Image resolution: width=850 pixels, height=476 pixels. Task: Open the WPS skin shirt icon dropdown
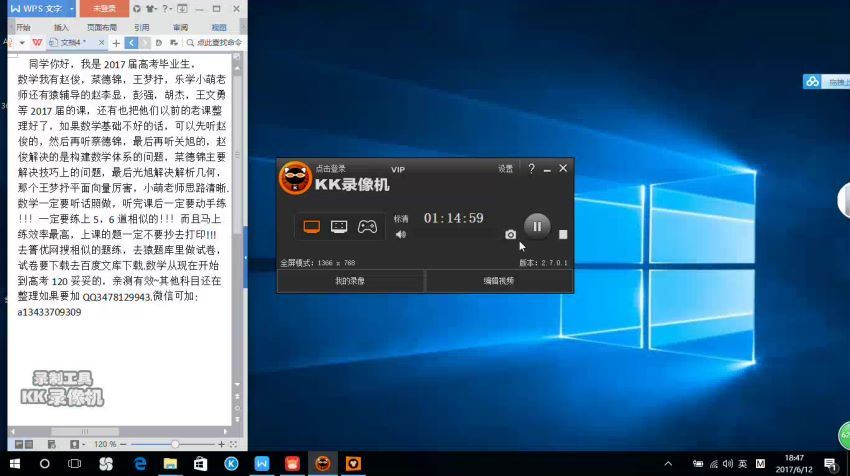[x=151, y=9]
